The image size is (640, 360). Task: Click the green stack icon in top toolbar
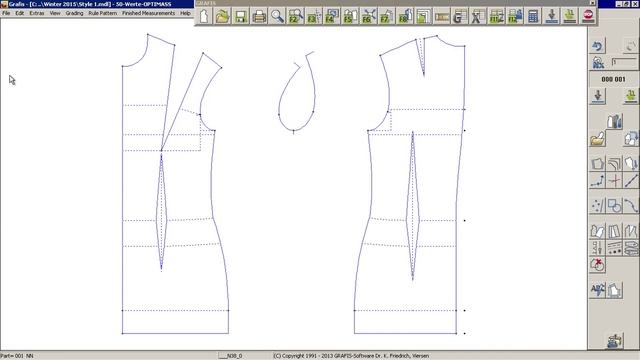570,16
